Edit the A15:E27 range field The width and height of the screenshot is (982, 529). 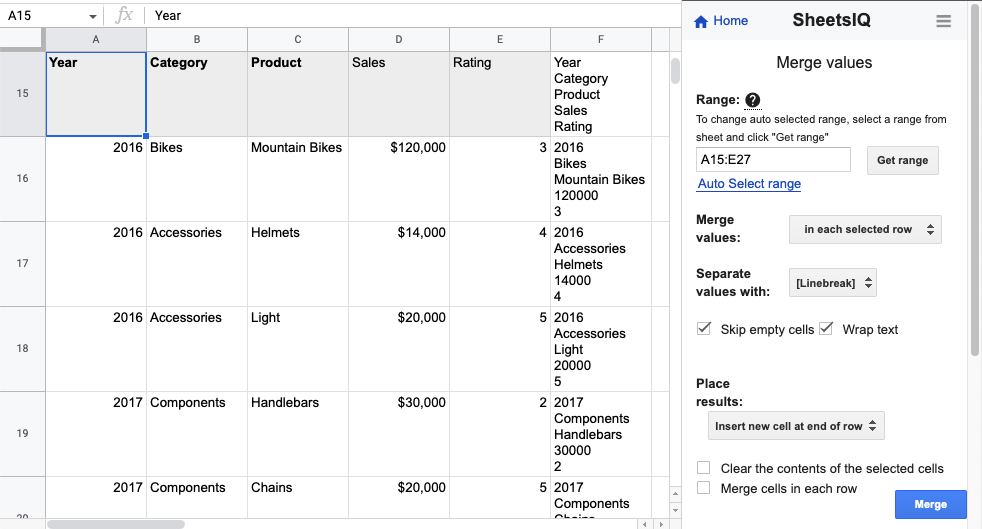tap(773, 160)
